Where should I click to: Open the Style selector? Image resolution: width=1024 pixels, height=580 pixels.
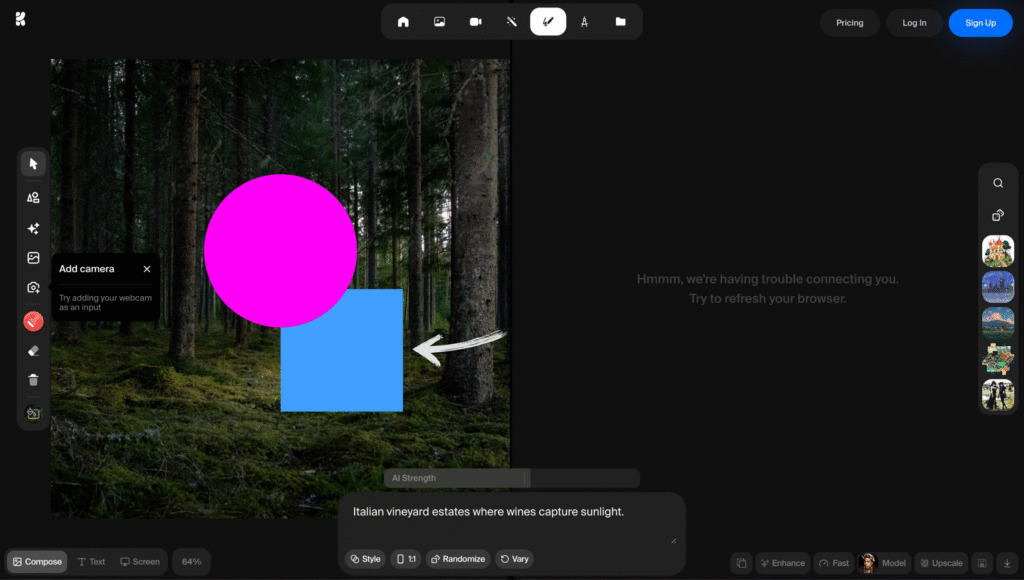tap(364, 558)
